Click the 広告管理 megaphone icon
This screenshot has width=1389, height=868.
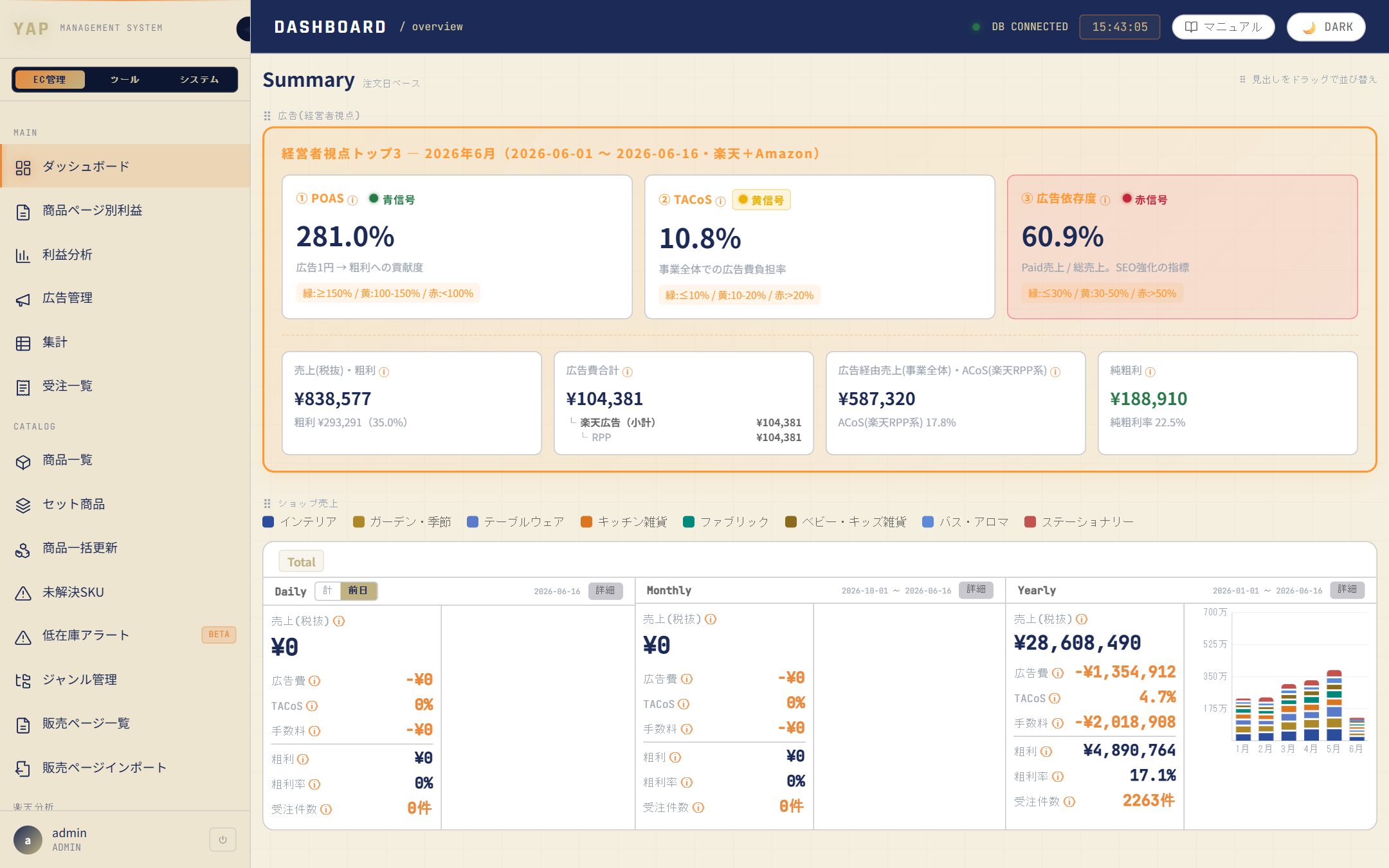pos(23,299)
